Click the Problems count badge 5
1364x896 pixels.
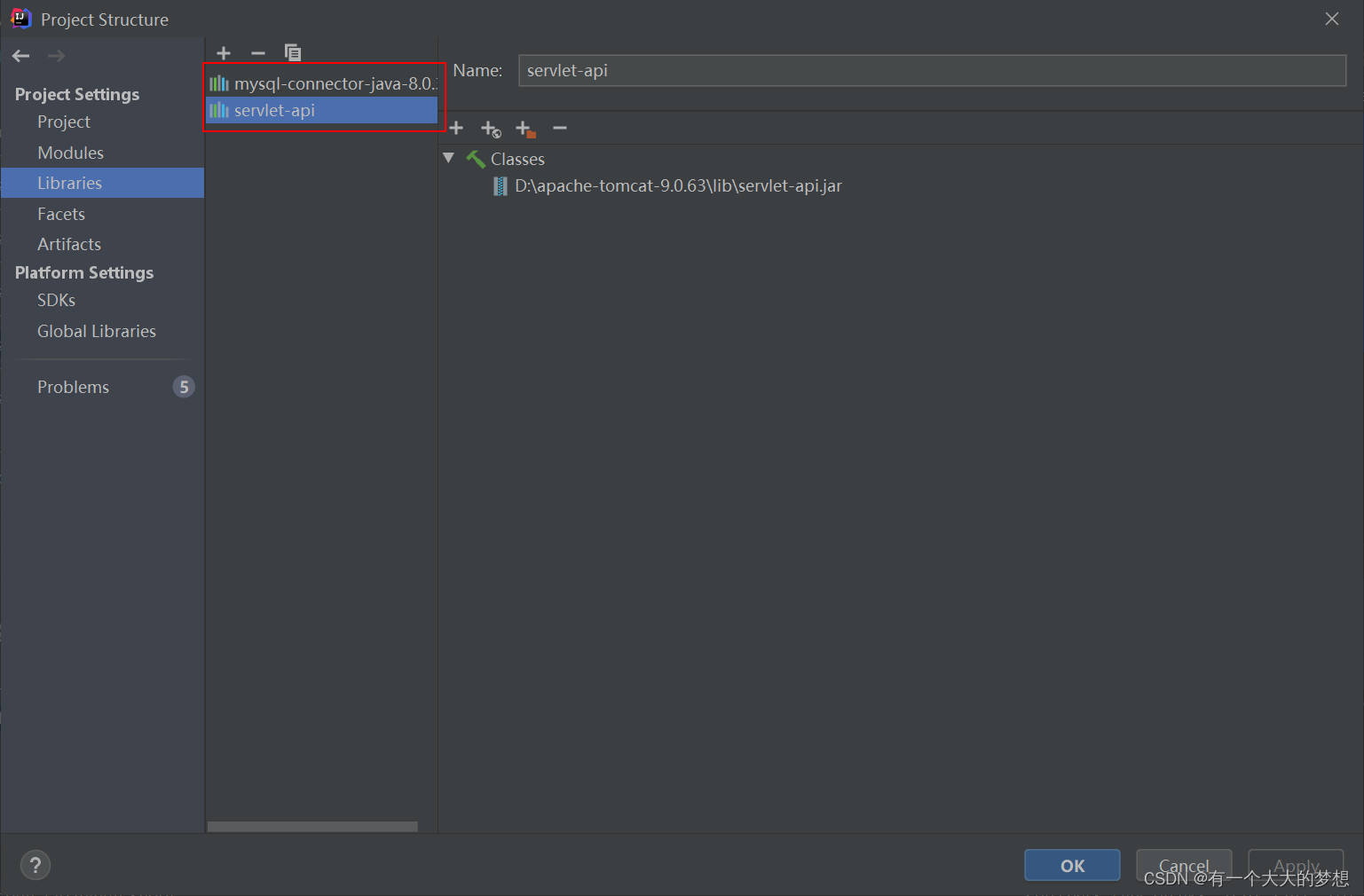(184, 387)
